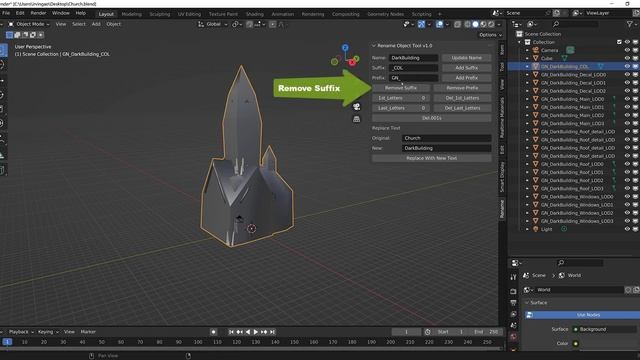Viewport: 640px width, 360px height.
Task: Hide Camera with its eye icon
Action: pyautogui.click(x=627, y=50)
